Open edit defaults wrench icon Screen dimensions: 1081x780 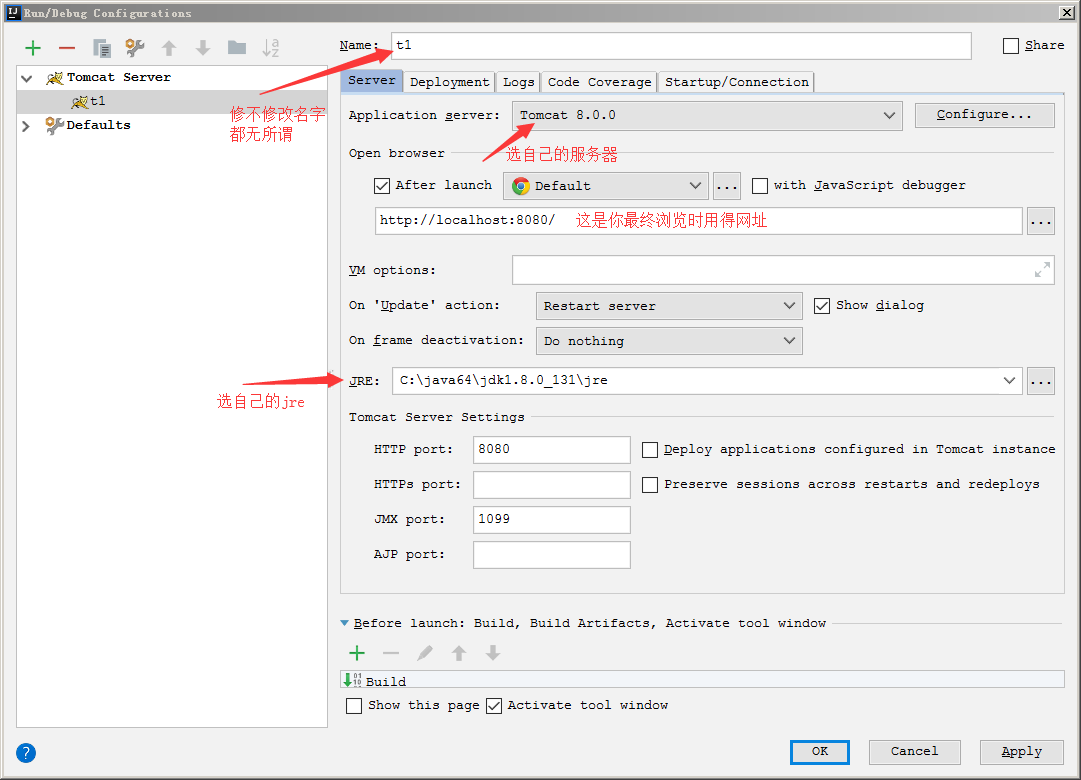(134, 48)
